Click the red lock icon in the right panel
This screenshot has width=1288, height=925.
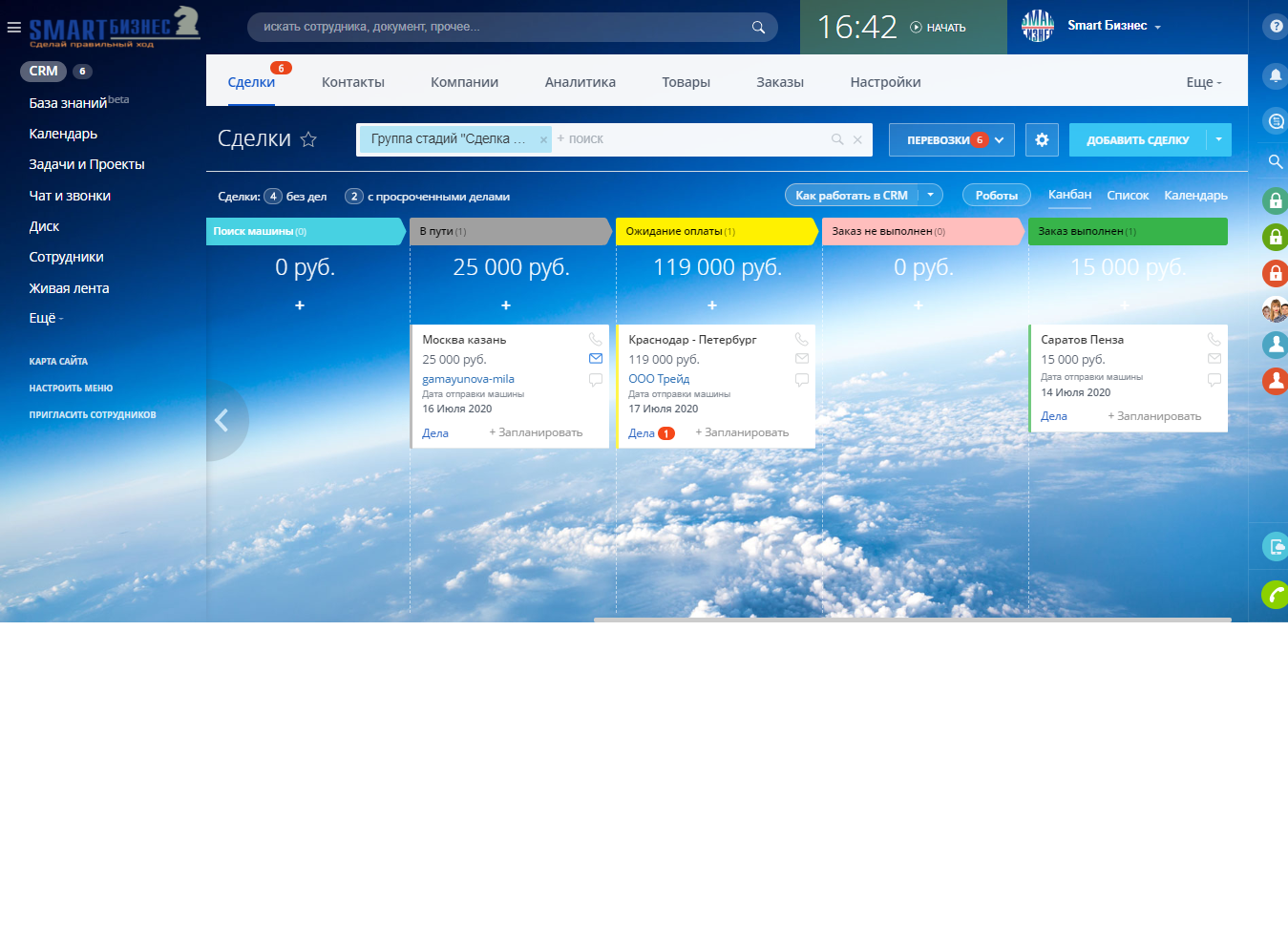pyautogui.click(x=1276, y=274)
